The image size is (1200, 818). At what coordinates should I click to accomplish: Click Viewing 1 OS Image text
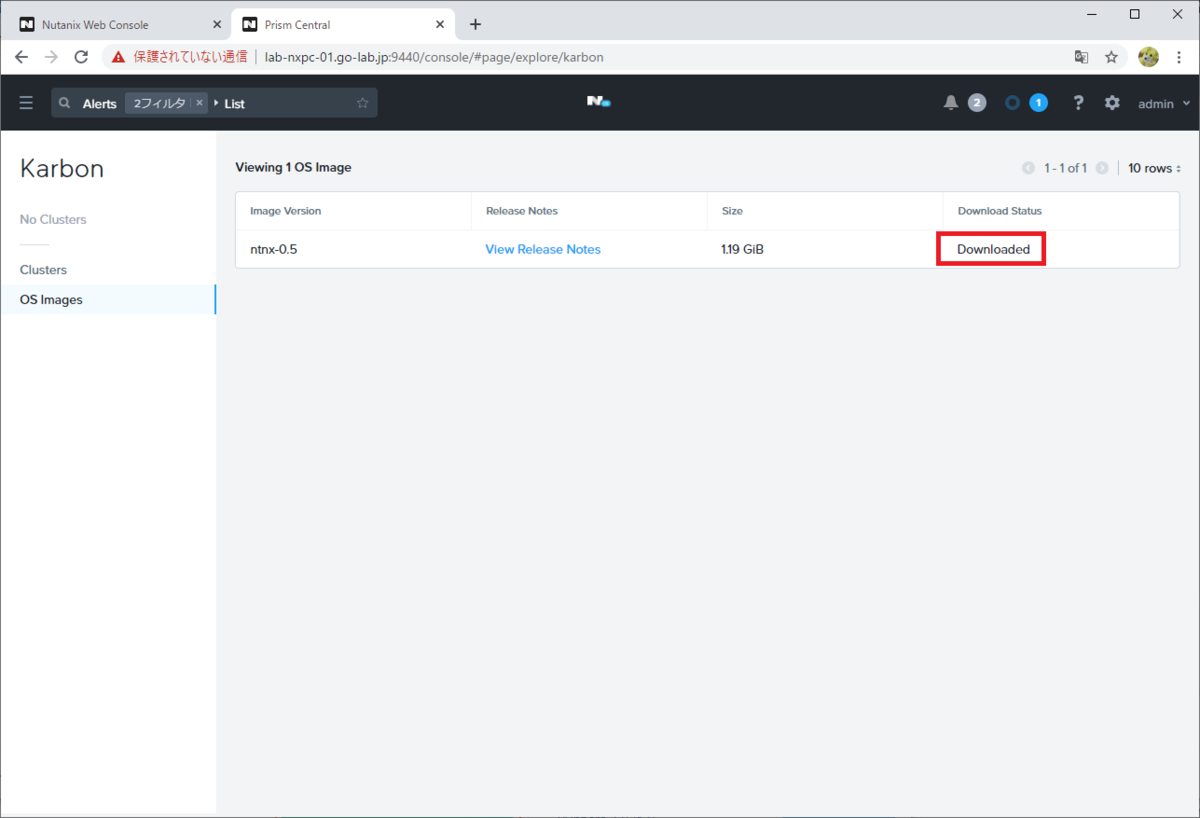[x=293, y=167]
